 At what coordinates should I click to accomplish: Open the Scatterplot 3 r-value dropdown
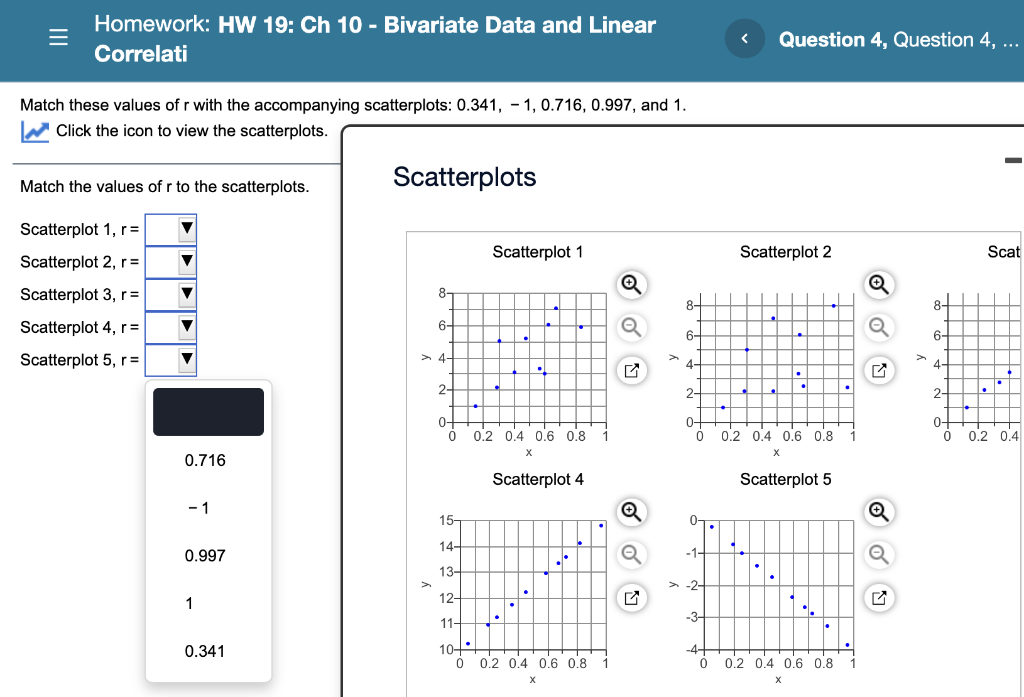click(x=170, y=294)
